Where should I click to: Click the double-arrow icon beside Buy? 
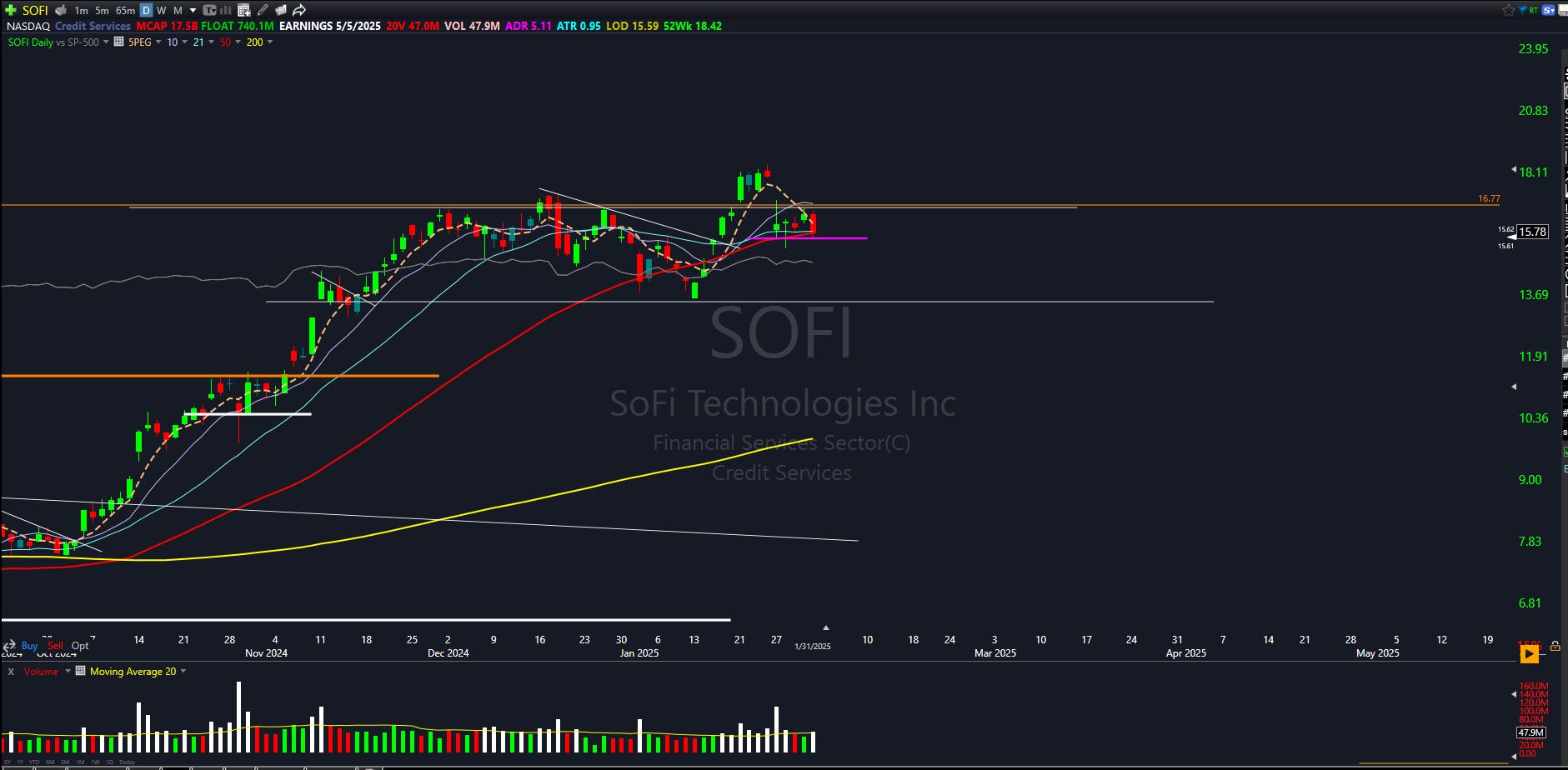[x=9, y=646]
